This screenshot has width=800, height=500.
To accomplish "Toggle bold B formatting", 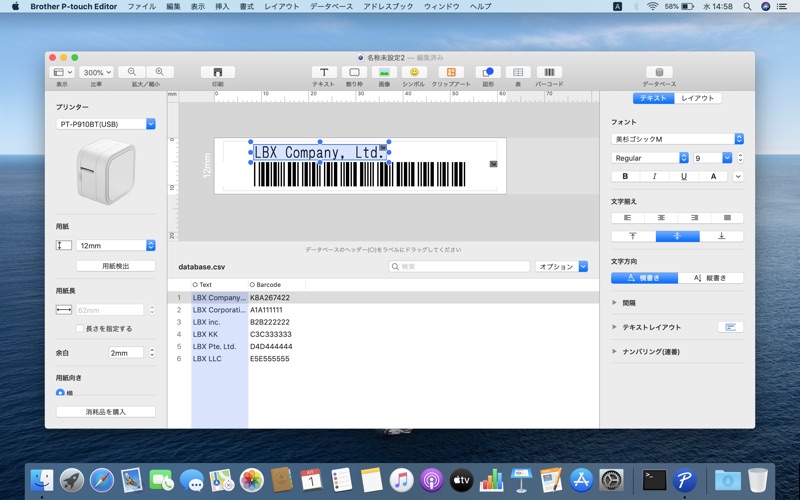I will (626, 177).
